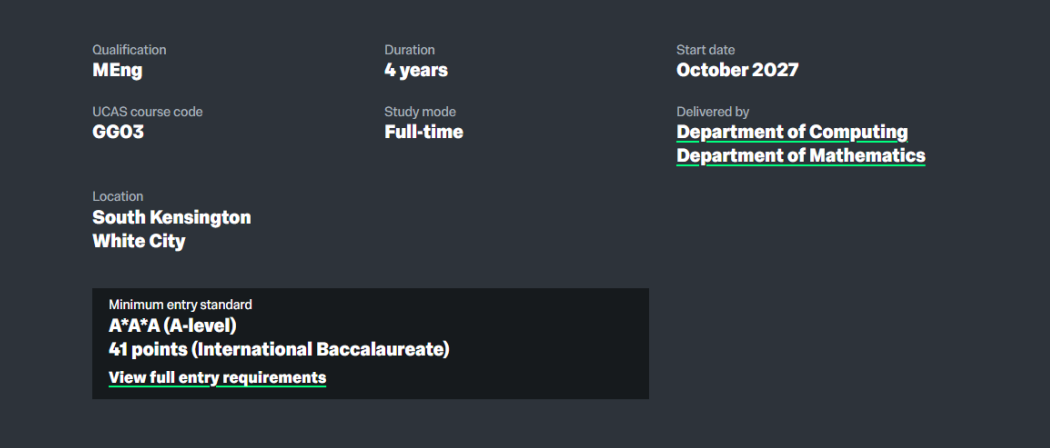The image size is (1050, 448).
Task: Click the Delivered by label
Action: click(x=712, y=112)
